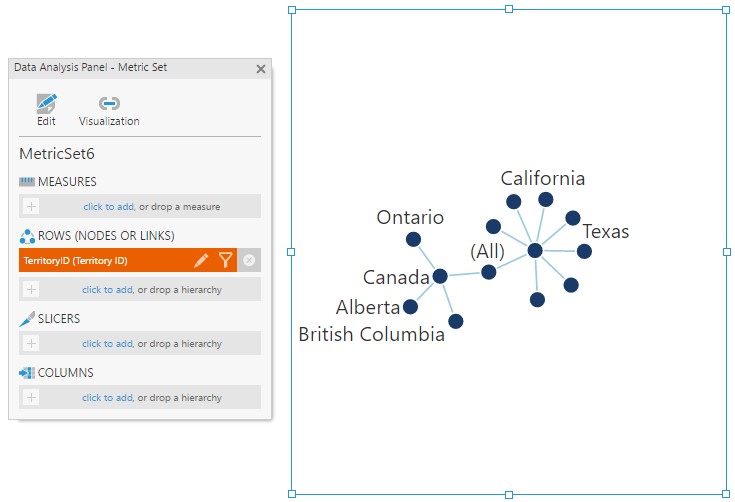
Task: Click the plus box in Slicers section
Action: [31, 343]
